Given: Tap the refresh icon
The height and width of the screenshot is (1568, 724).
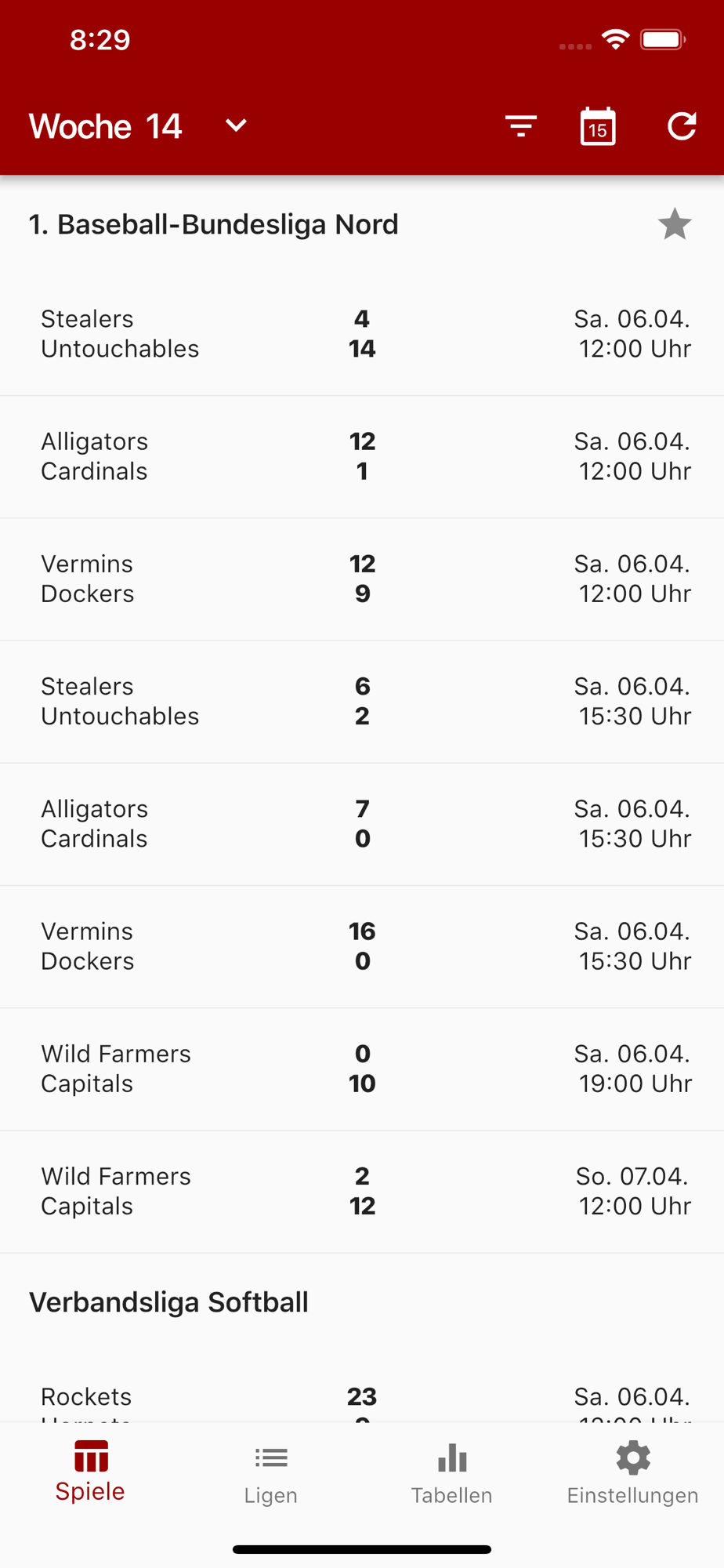Looking at the screenshot, I should tap(682, 126).
